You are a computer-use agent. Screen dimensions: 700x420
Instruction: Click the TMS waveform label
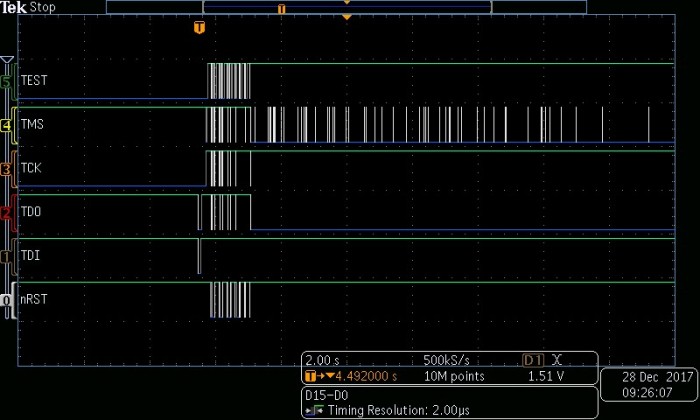(x=32, y=126)
